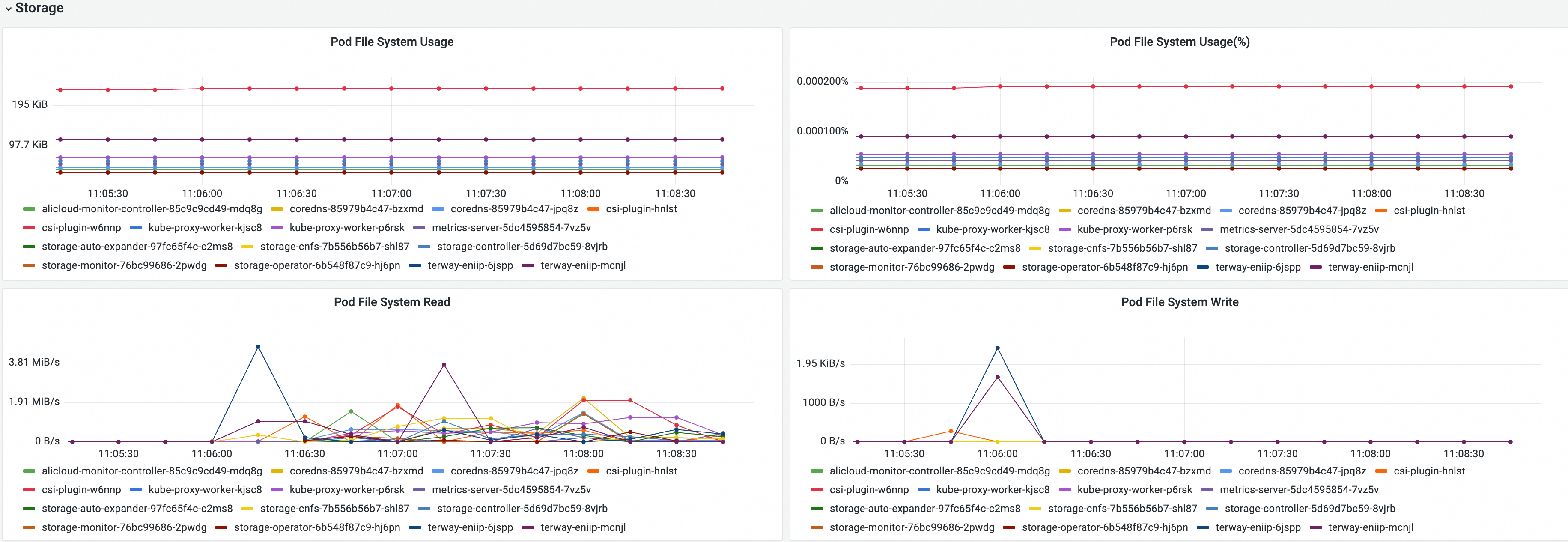Click the 1.95 KiB/s y-axis label

(x=820, y=363)
